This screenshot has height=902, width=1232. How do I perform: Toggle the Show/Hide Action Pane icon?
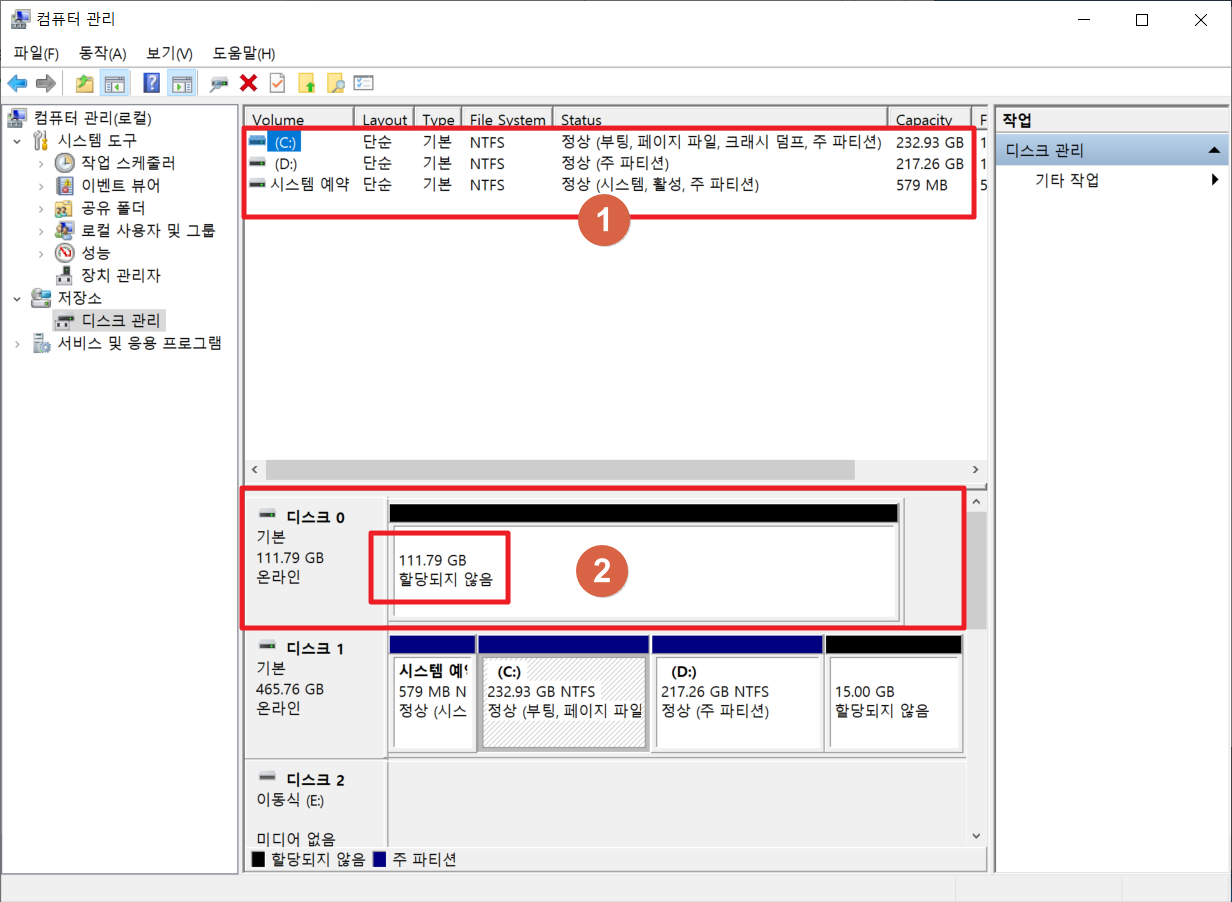tap(181, 83)
